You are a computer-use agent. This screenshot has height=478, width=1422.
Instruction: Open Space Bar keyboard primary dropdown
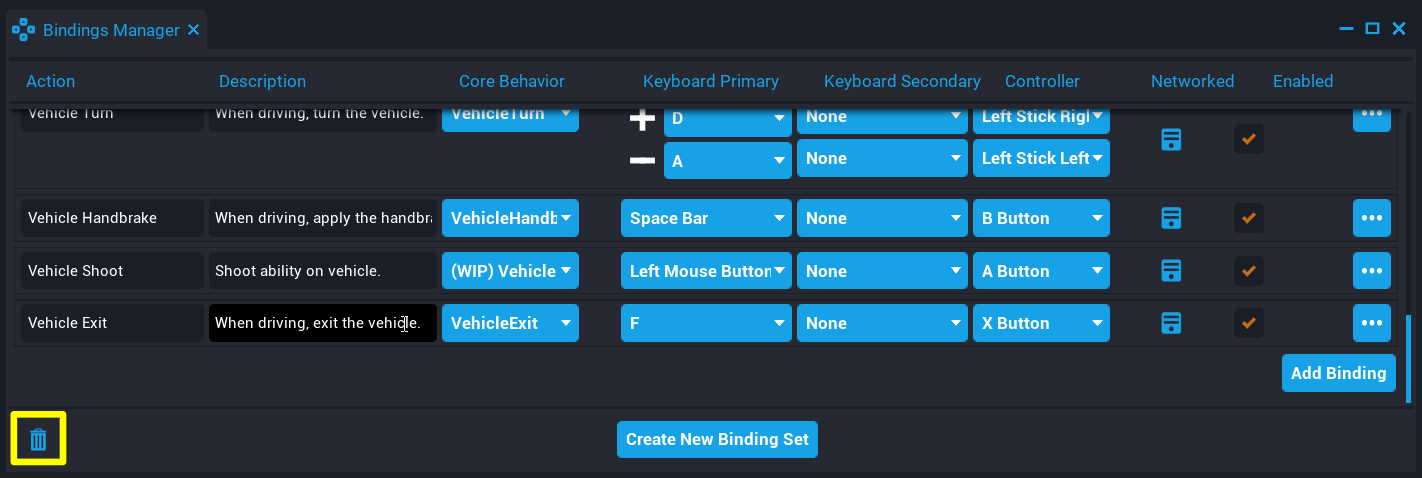pyautogui.click(x=706, y=218)
